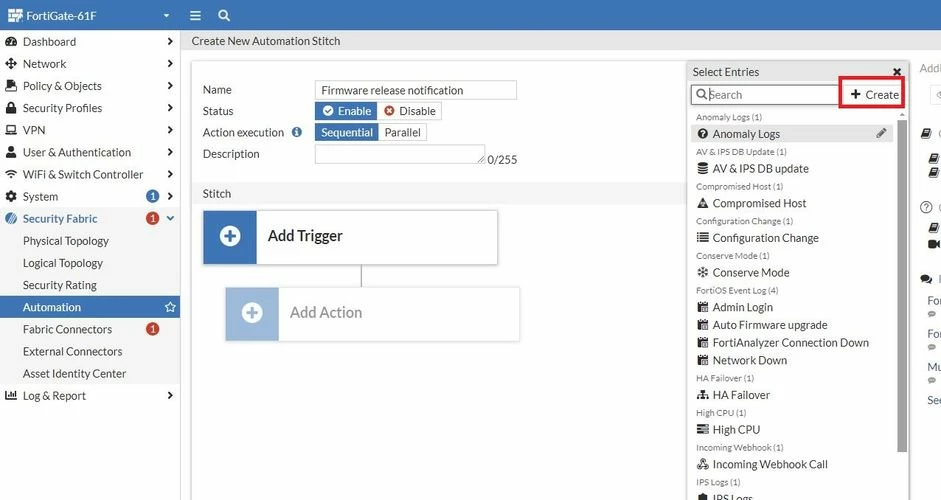
Task: Collapse the Security Fabric section chevron
Action: pyautogui.click(x=170, y=218)
